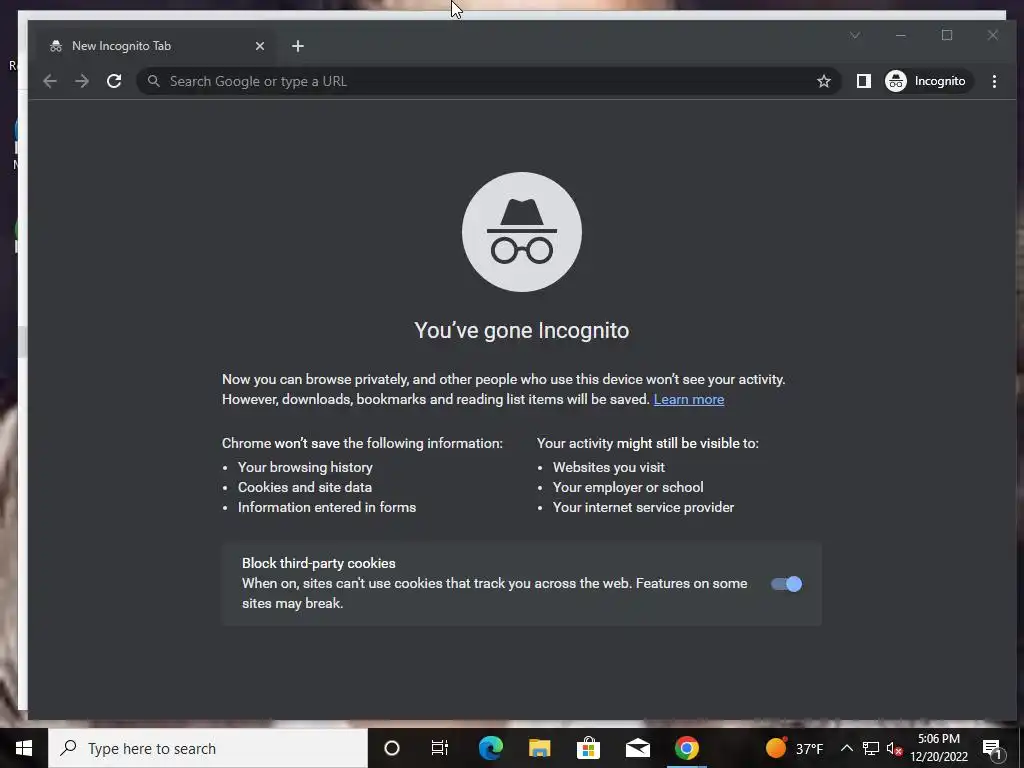Image resolution: width=1024 pixels, height=768 pixels.
Task: Reload the page with the refresh icon
Action: 114,81
